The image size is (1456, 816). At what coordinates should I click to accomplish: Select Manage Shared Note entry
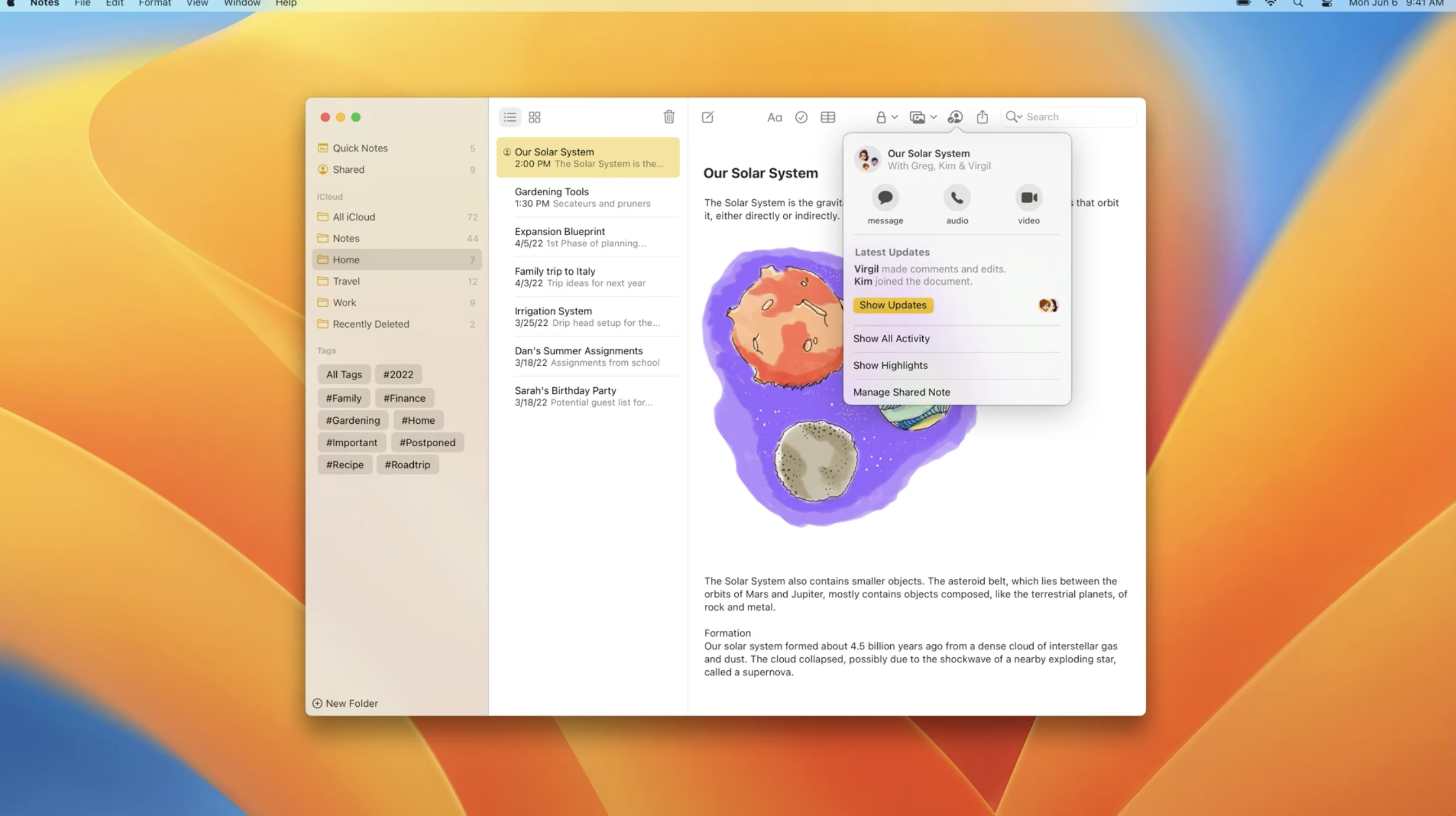[901, 392]
